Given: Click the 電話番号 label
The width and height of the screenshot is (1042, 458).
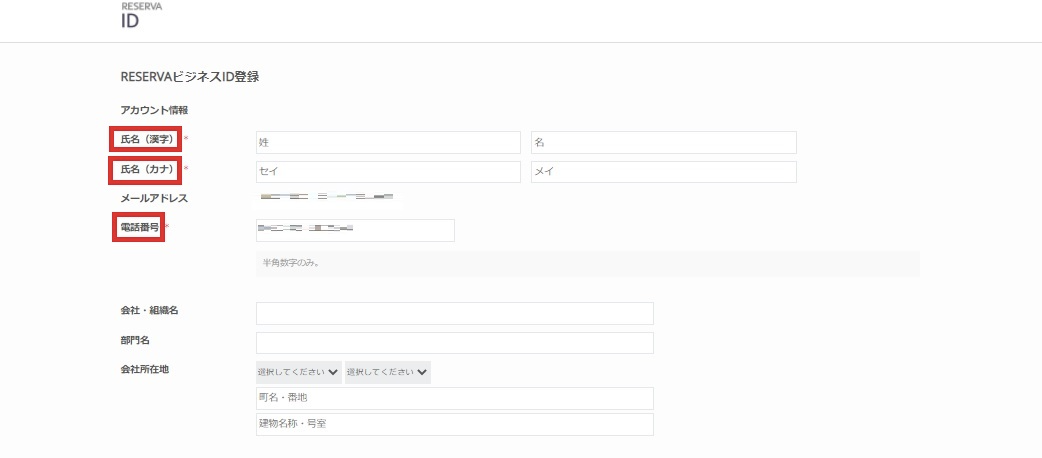Looking at the screenshot, I should coord(139,228).
